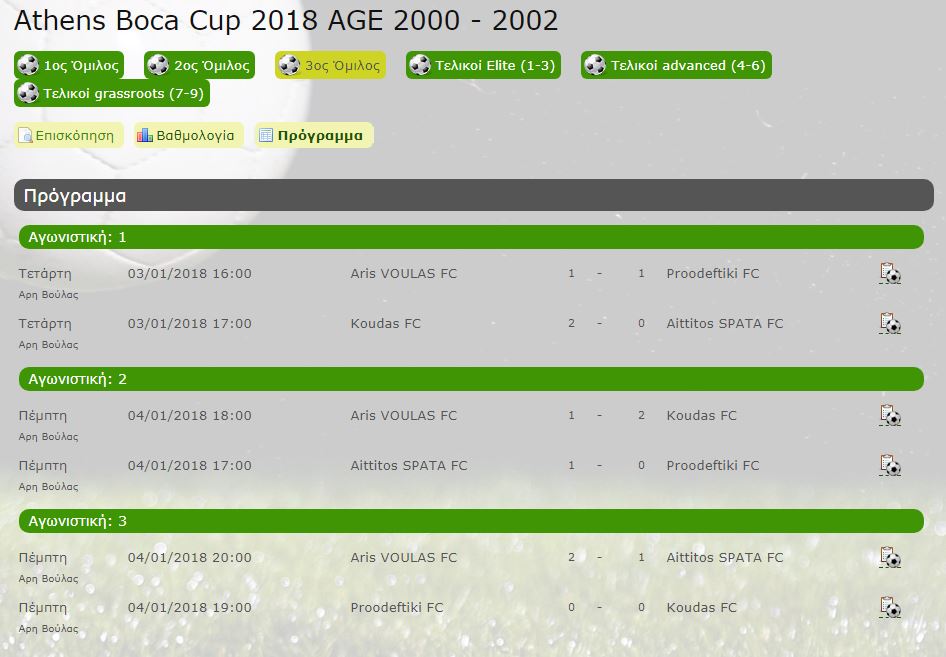Click the Αγωνιστική: 2 header bar
Image resolution: width=946 pixels, height=657 pixels.
coord(471,379)
